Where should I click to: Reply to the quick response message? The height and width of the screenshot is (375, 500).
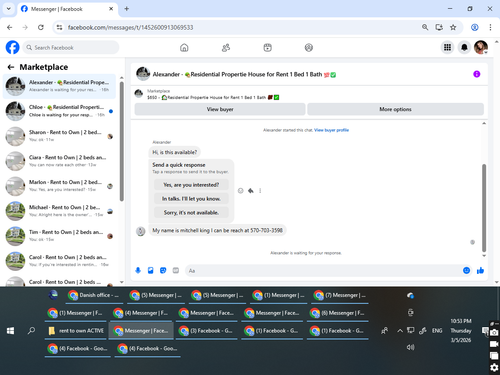[251, 191]
